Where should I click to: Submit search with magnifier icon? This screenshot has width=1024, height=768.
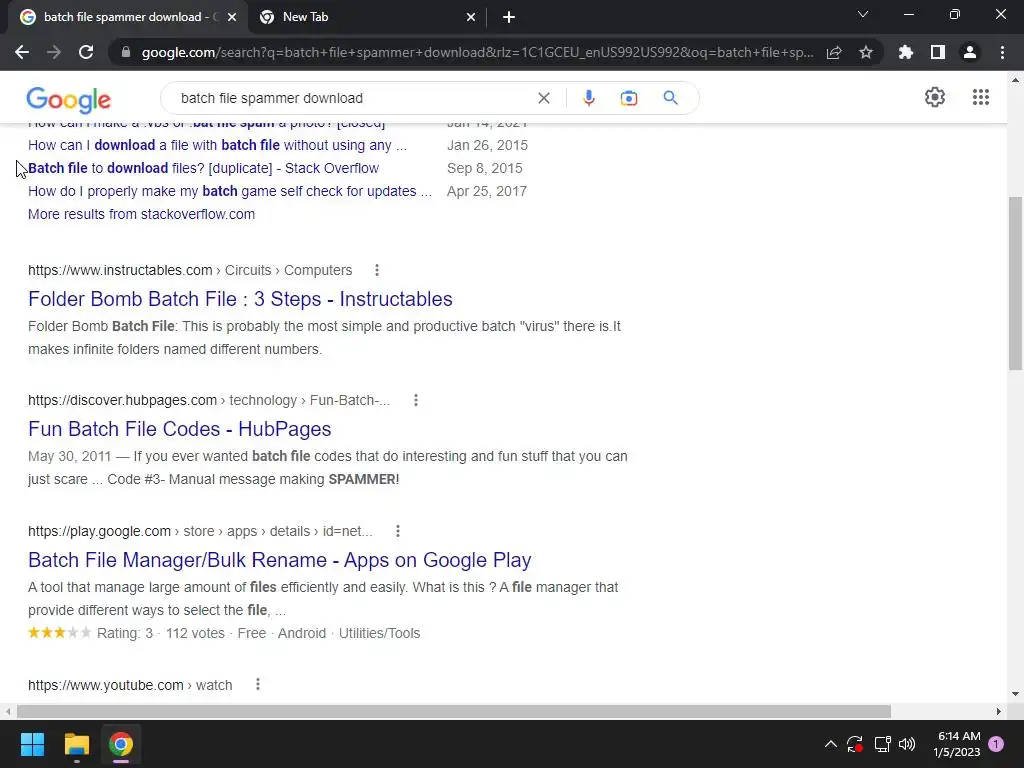coord(671,98)
